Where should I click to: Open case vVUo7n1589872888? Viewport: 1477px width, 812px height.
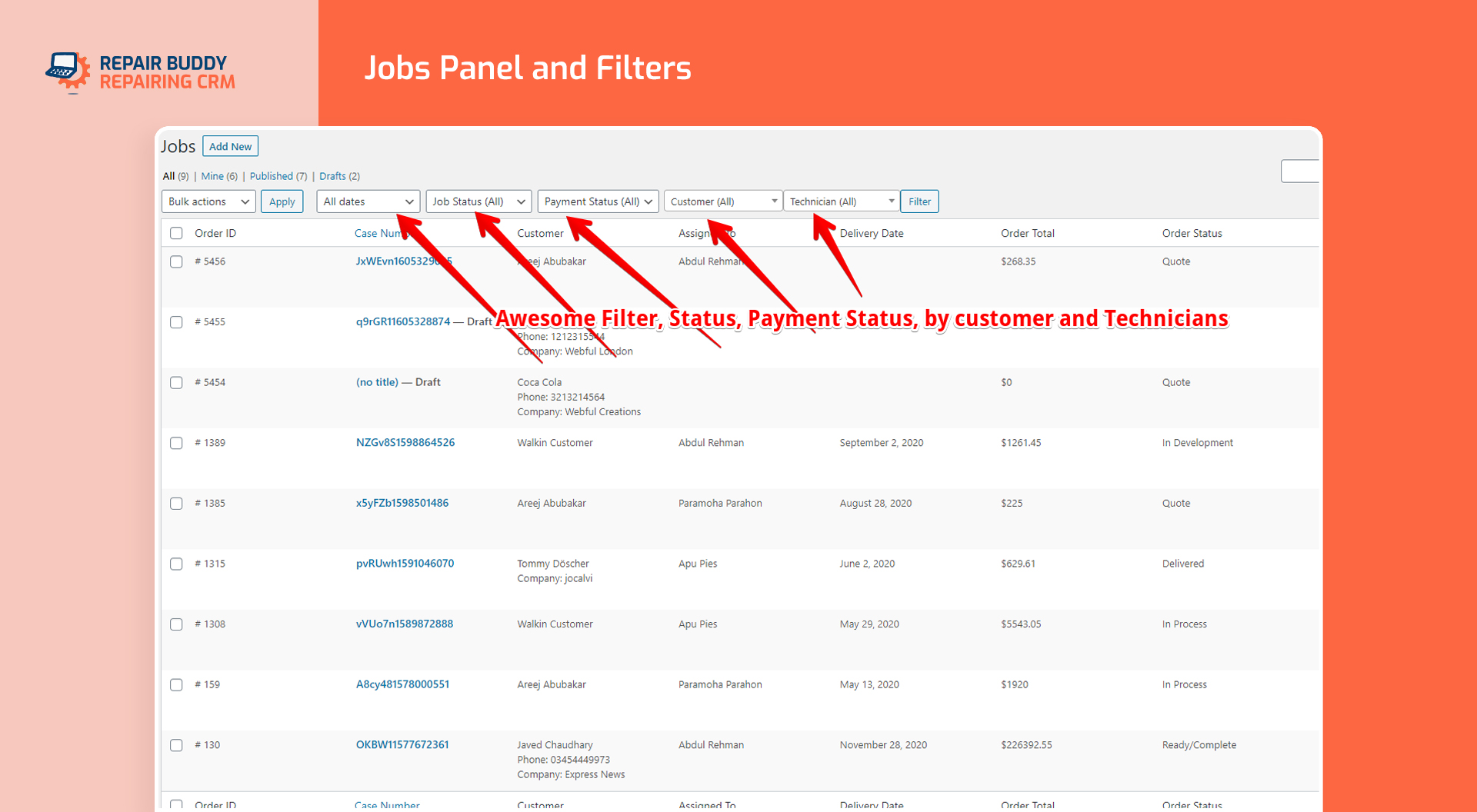coord(405,624)
